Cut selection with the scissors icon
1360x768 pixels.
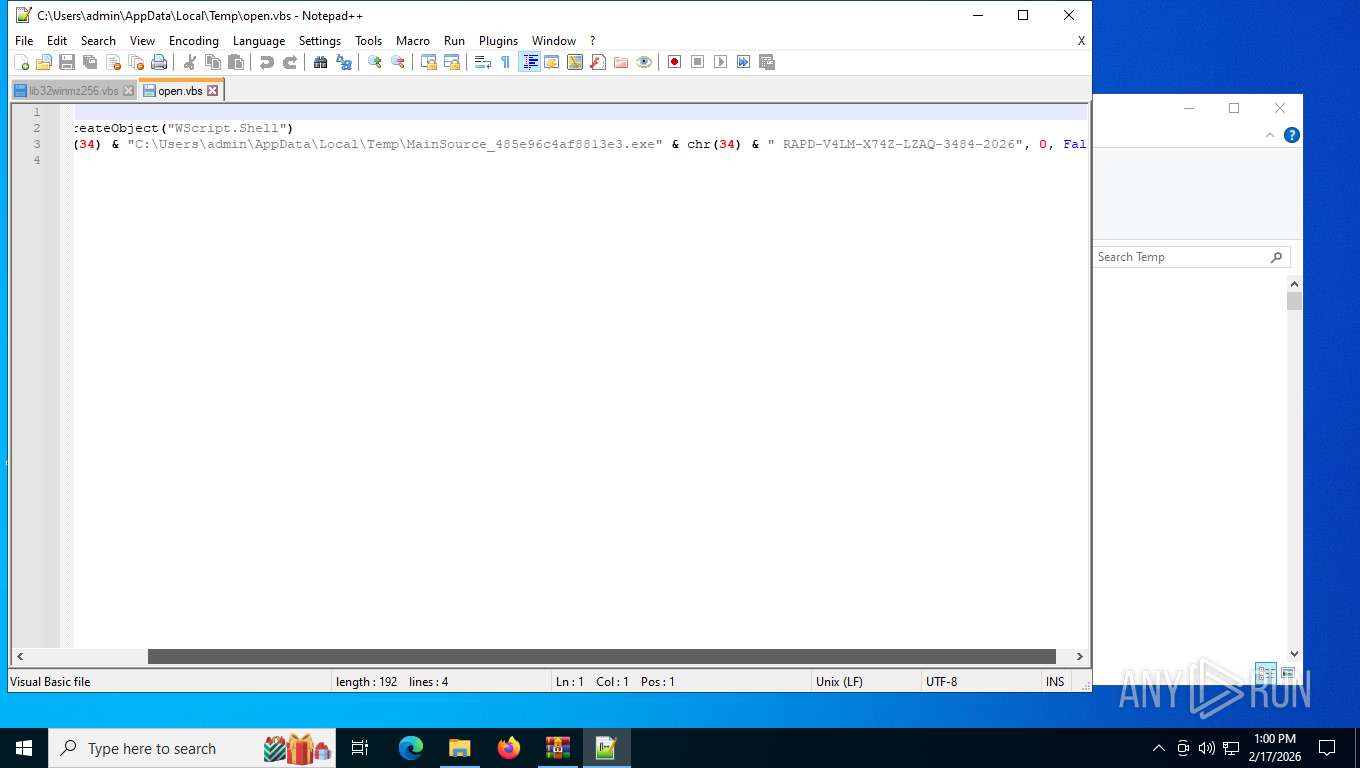[x=190, y=62]
